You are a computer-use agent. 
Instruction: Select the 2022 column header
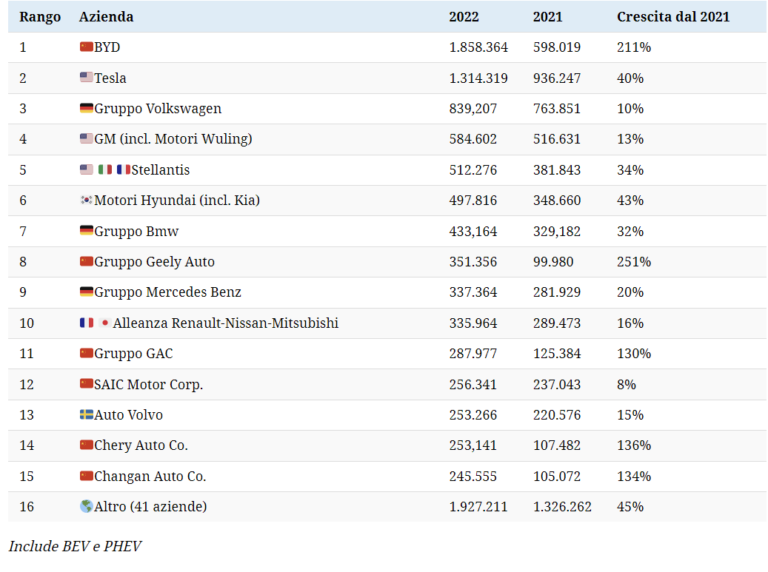(x=464, y=17)
